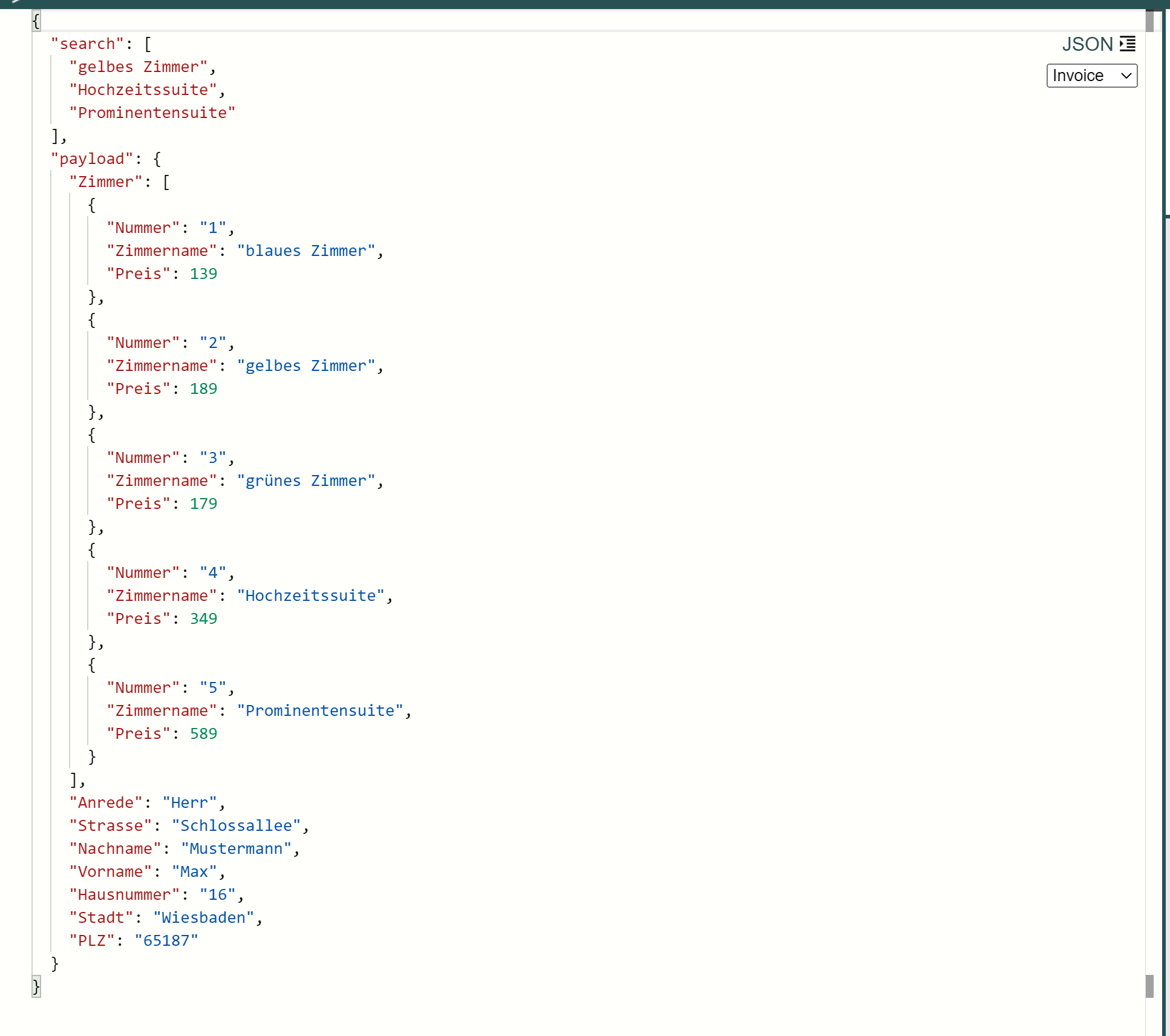The image size is (1170, 1036).
Task: Click the "Hochzeitssuite" search entry
Action: (x=143, y=90)
